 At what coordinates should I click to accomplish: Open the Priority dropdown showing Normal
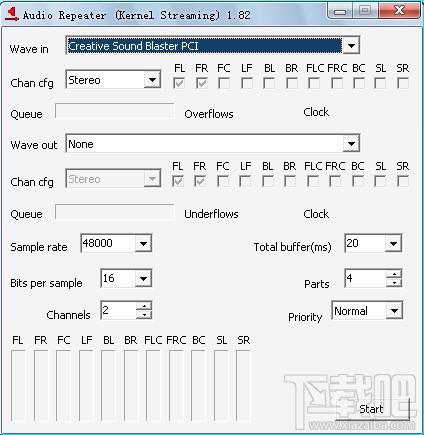[x=394, y=311]
